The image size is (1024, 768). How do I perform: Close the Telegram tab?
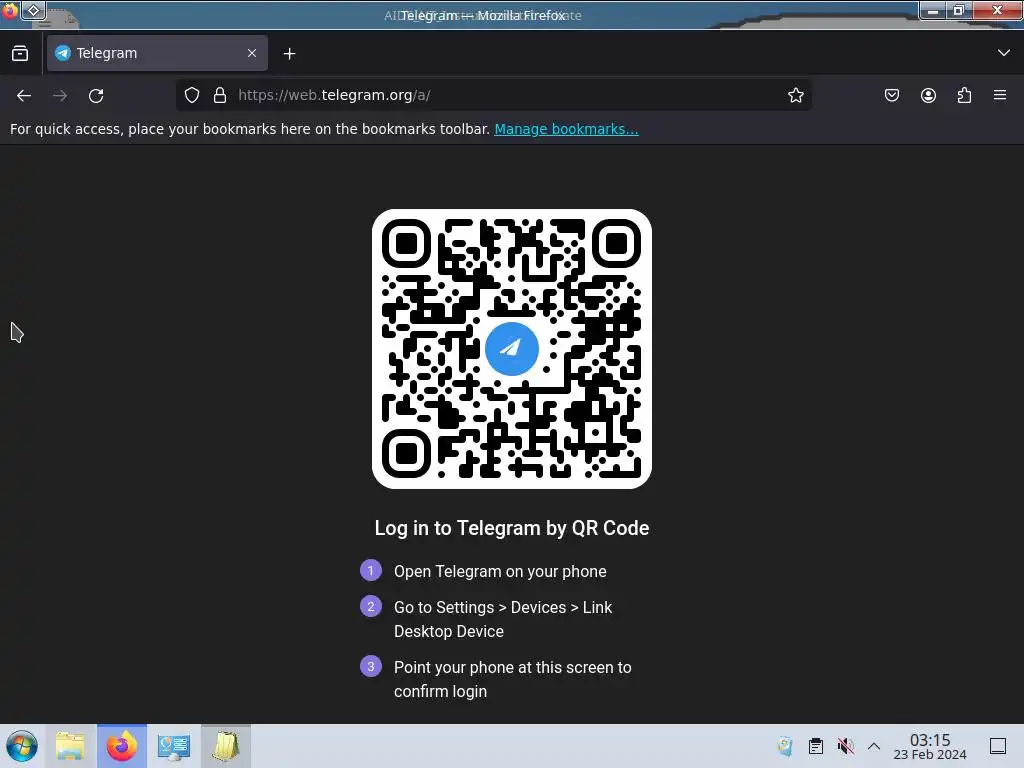(x=252, y=53)
